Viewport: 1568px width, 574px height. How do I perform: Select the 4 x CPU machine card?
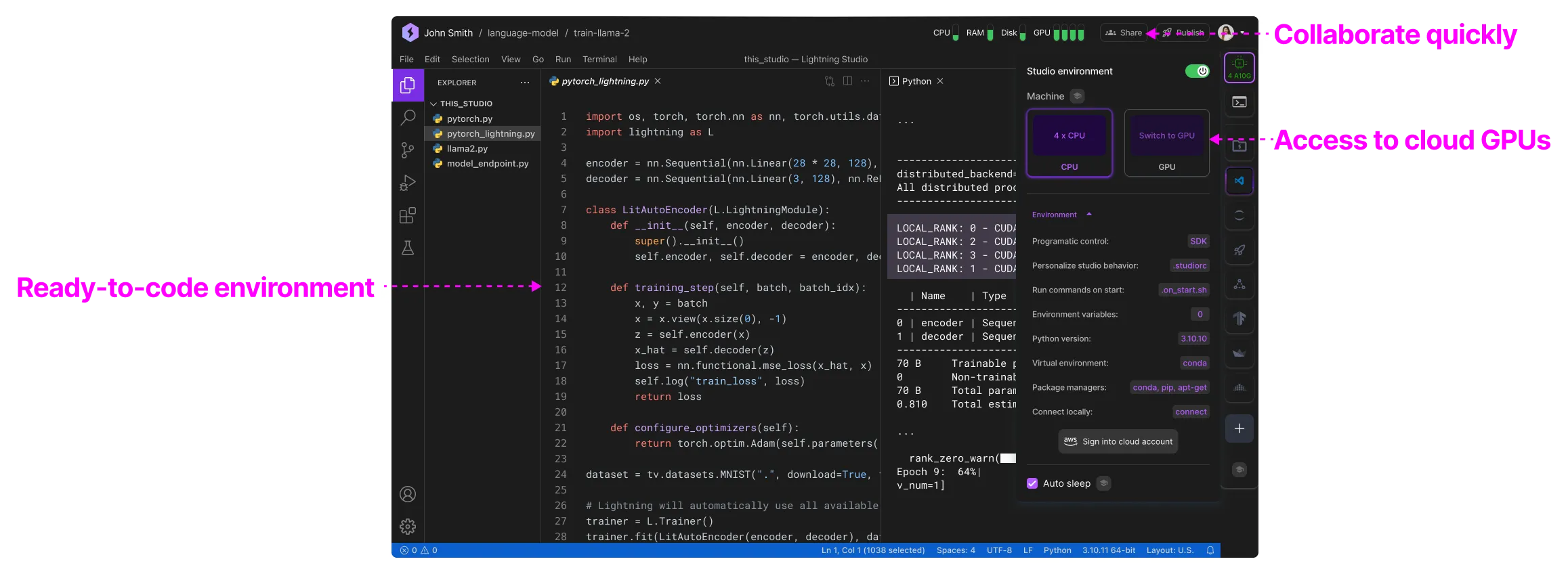(x=1069, y=143)
